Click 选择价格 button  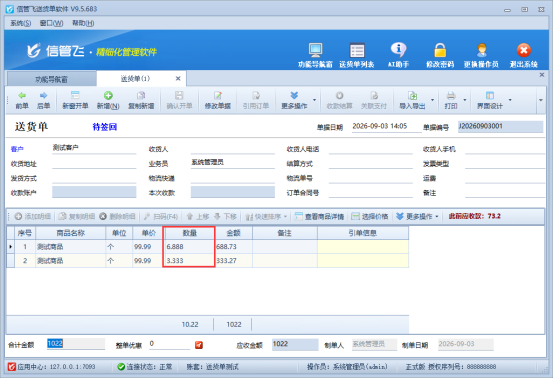coord(370,217)
